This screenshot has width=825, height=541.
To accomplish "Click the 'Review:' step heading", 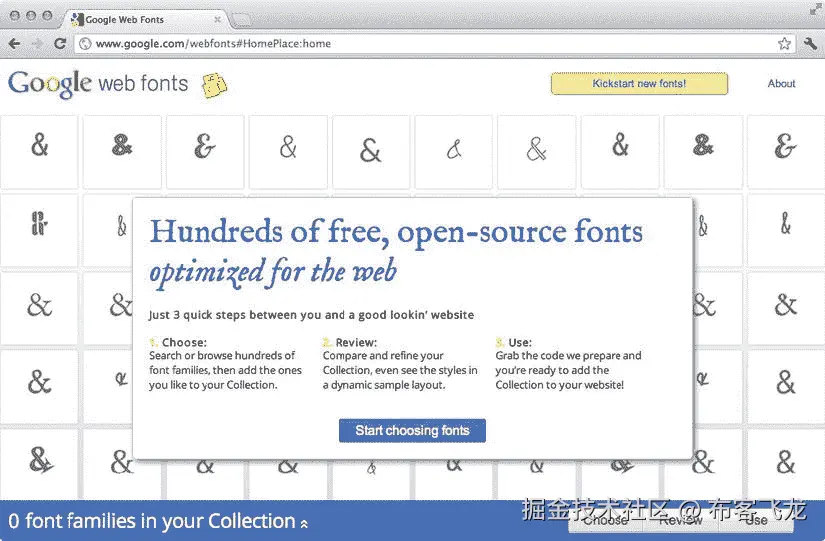I will pyautogui.click(x=356, y=342).
